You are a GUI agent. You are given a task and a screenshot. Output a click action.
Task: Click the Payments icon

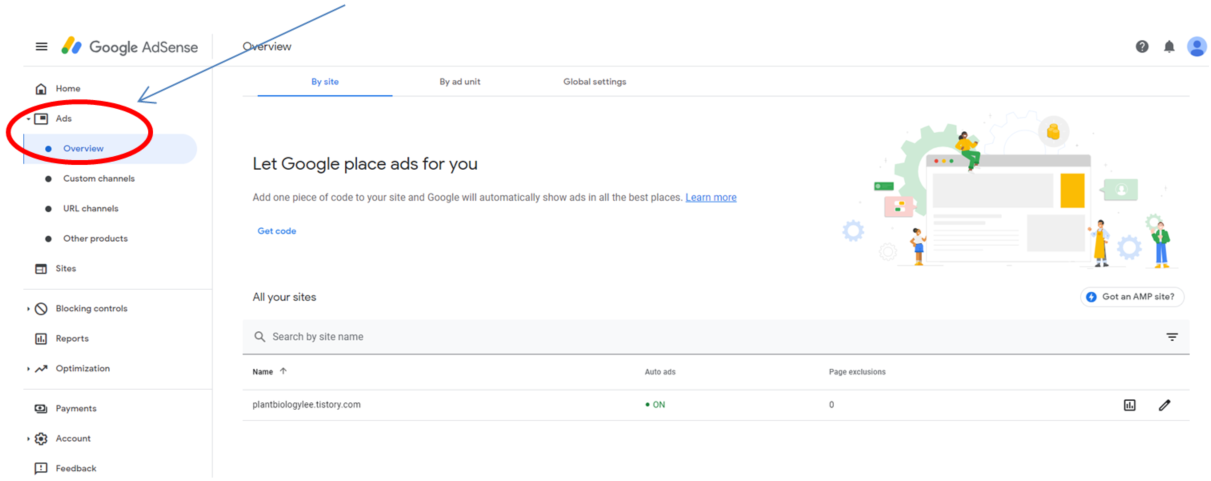41,409
